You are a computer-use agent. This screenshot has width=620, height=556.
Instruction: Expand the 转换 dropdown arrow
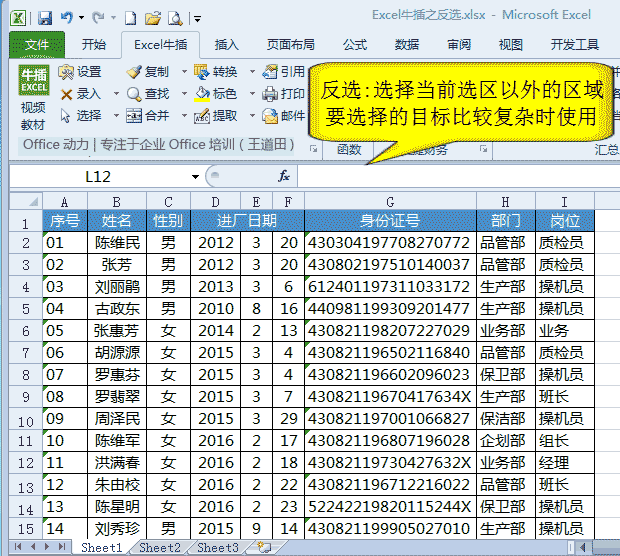(252, 72)
